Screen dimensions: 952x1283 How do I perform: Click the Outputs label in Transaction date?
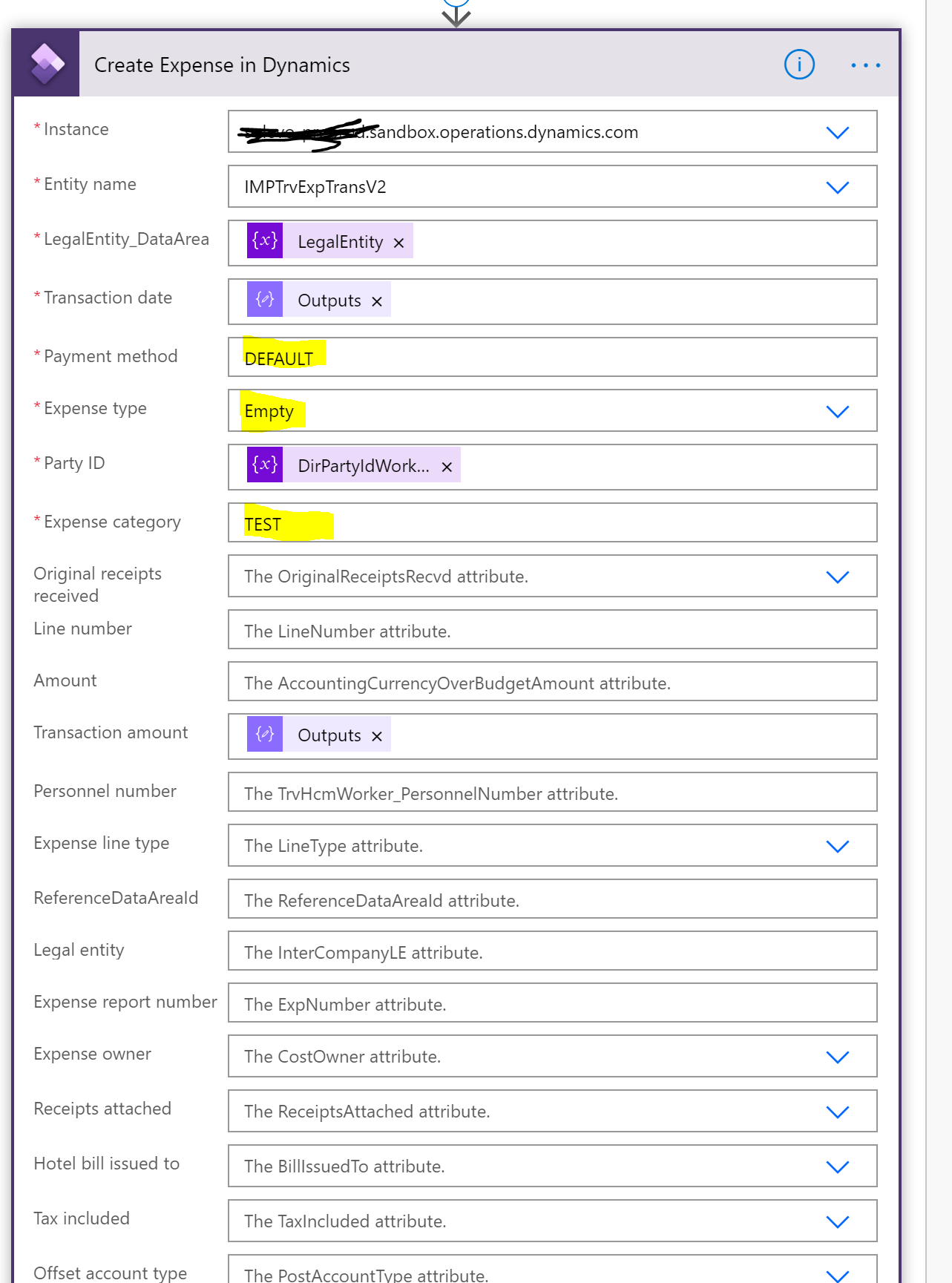(329, 301)
